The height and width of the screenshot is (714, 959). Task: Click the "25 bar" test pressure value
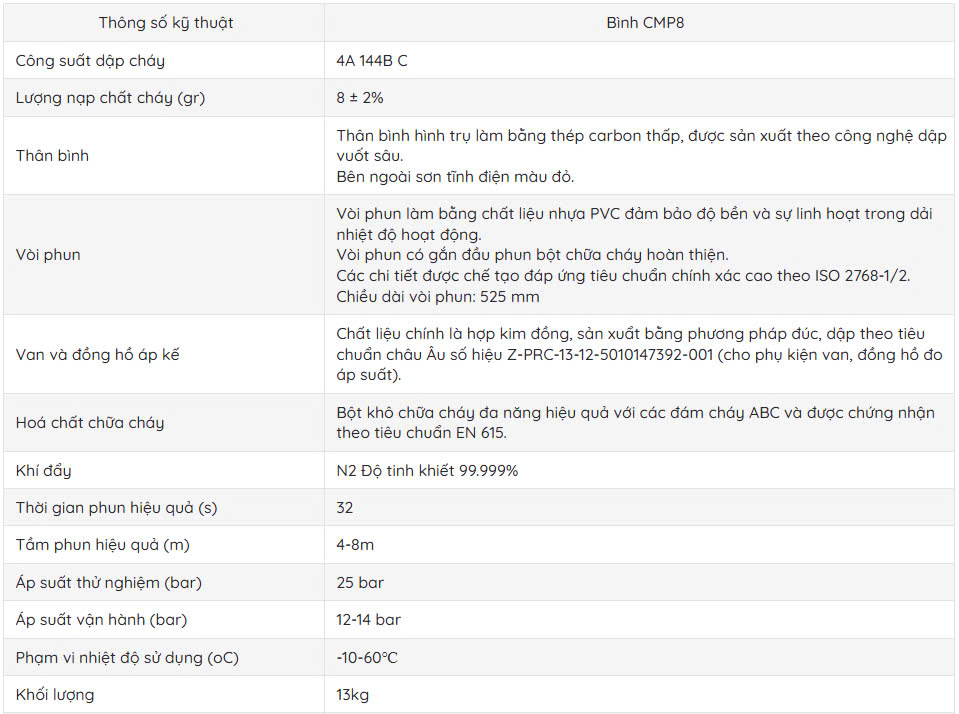point(360,583)
